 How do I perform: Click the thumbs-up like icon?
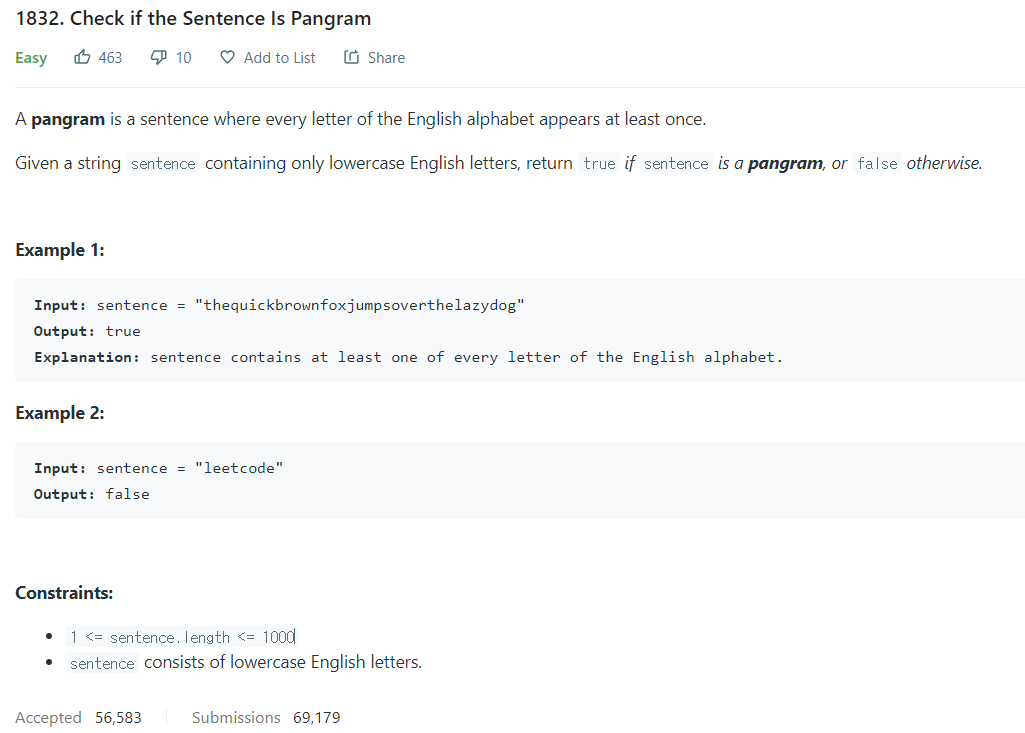pyautogui.click(x=82, y=58)
